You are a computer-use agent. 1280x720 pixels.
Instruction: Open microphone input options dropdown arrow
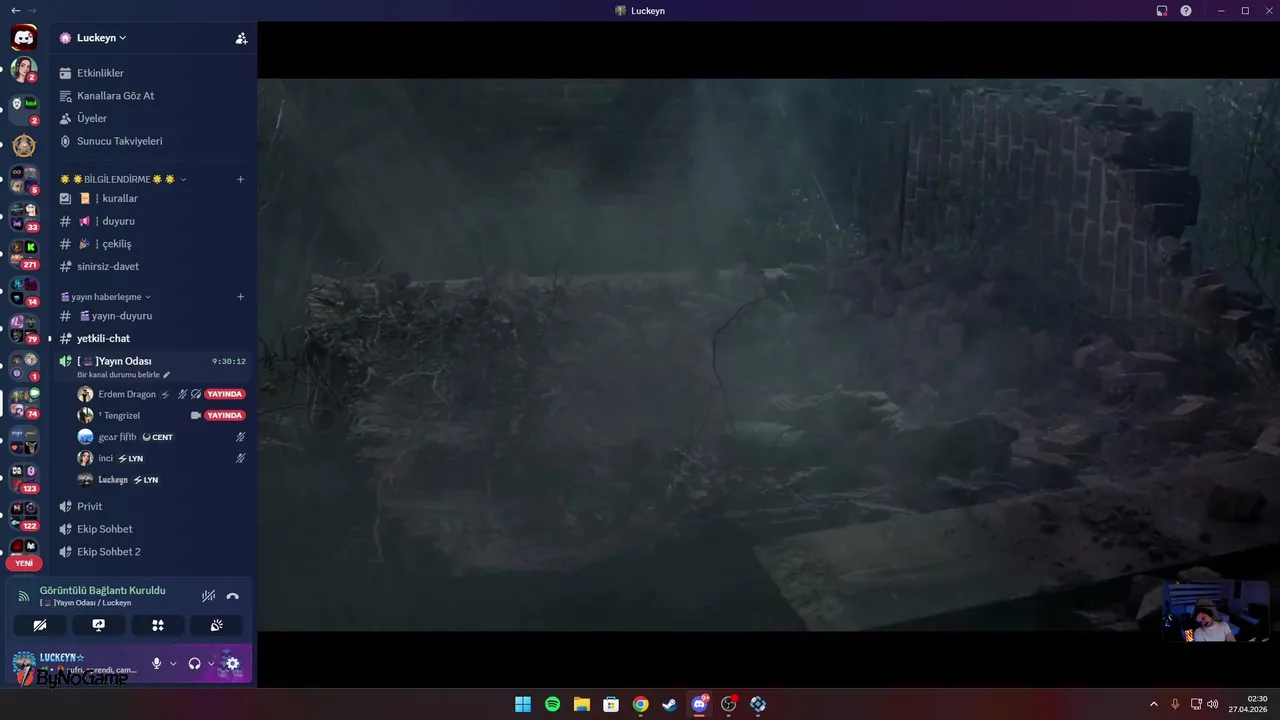(173, 663)
